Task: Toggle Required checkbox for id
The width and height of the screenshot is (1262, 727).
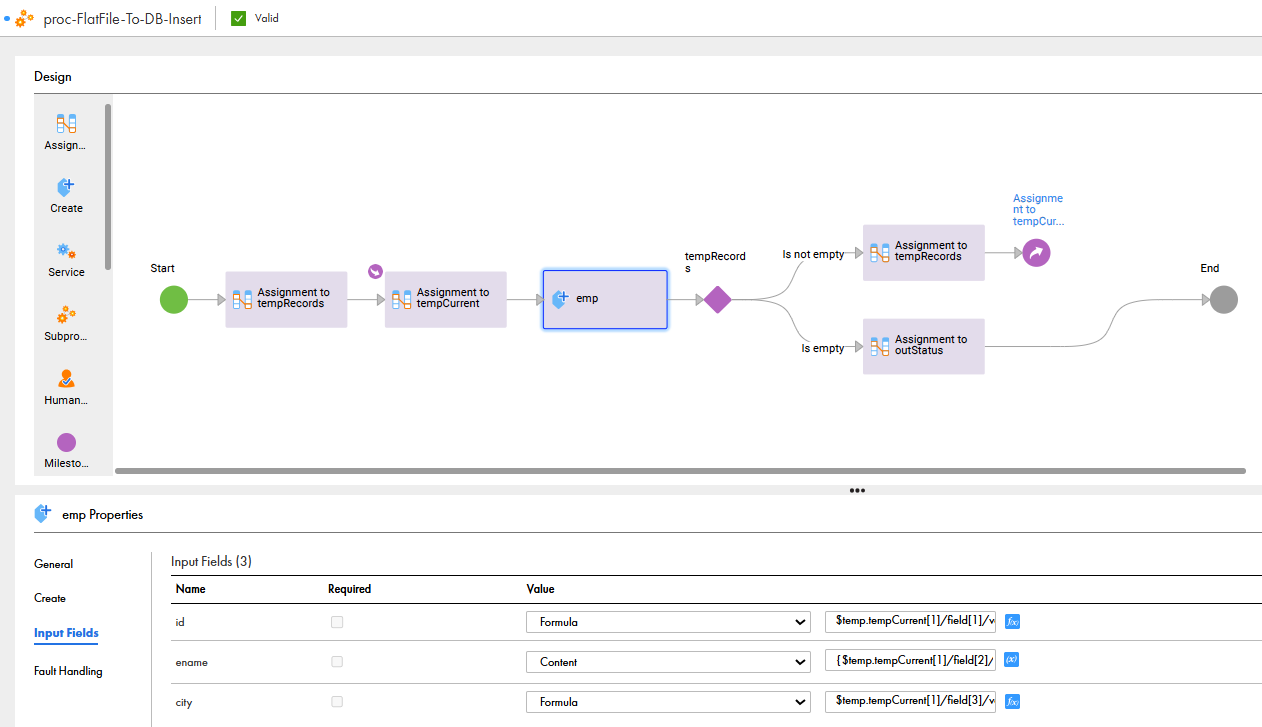Action: tap(337, 622)
